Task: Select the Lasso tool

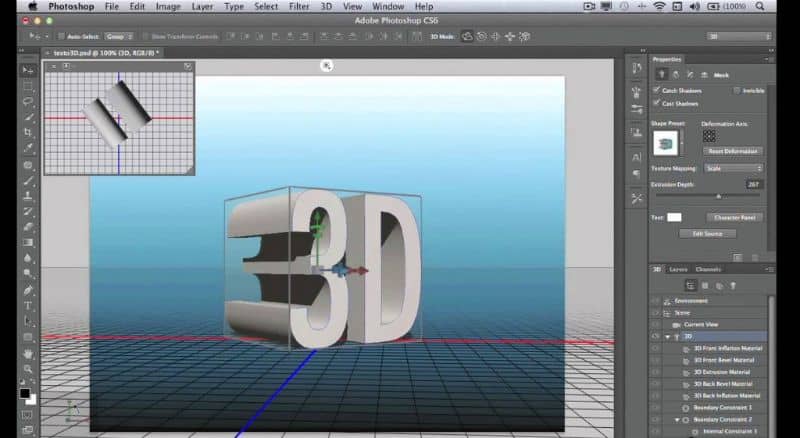Action: (x=28, y=102)
